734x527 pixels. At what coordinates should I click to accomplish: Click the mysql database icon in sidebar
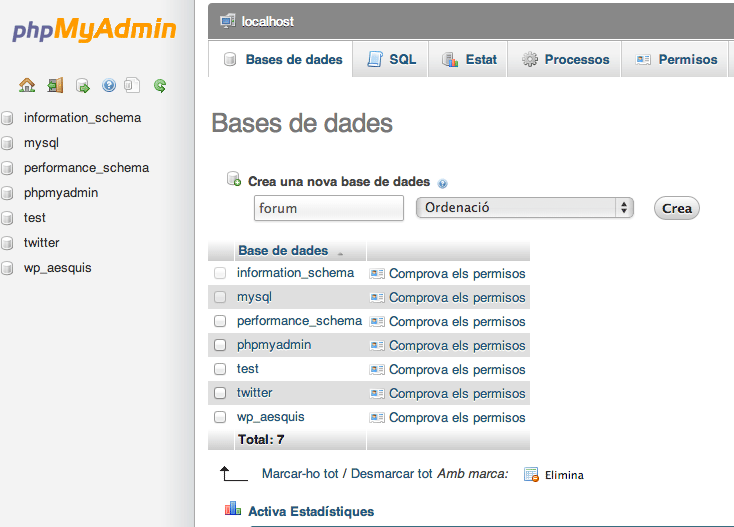pyautogui.click(x=7, y=143)
